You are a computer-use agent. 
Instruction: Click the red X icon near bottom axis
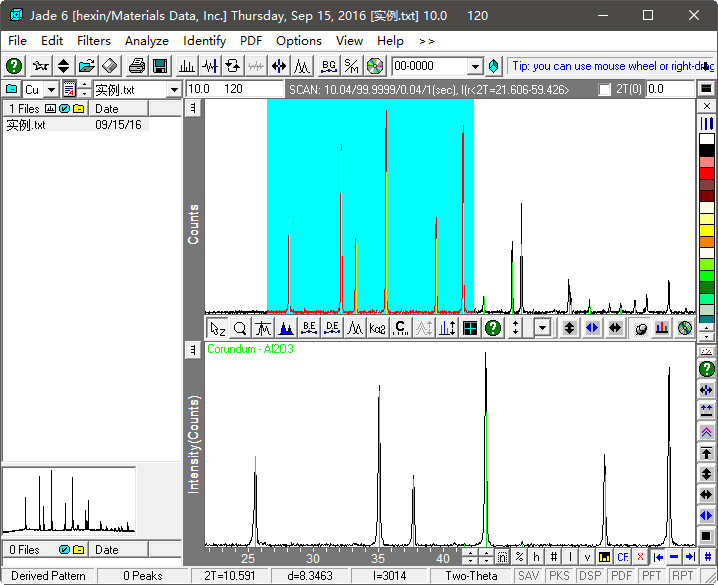[x=640, y=557]
